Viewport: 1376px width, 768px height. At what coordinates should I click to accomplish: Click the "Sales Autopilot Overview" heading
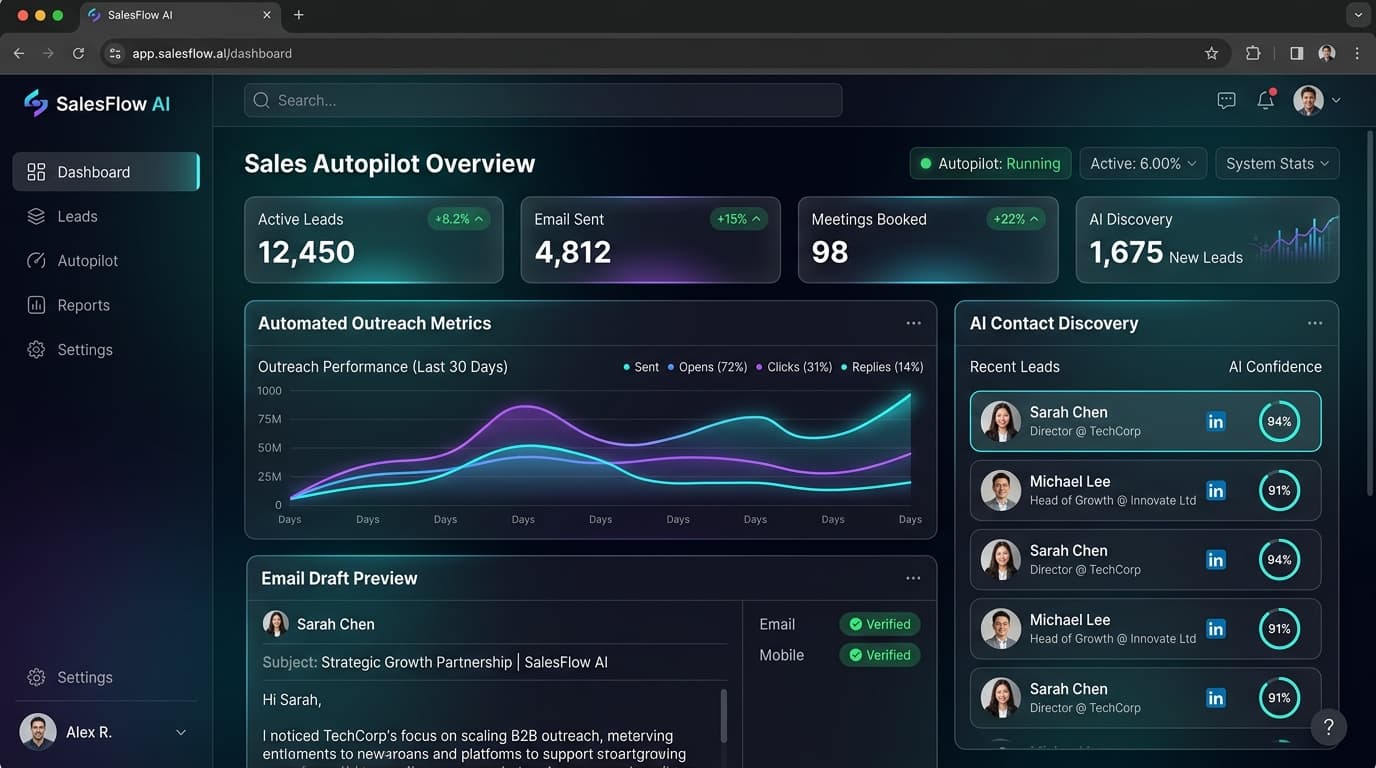pyautogui.click(x=390, y=163)
